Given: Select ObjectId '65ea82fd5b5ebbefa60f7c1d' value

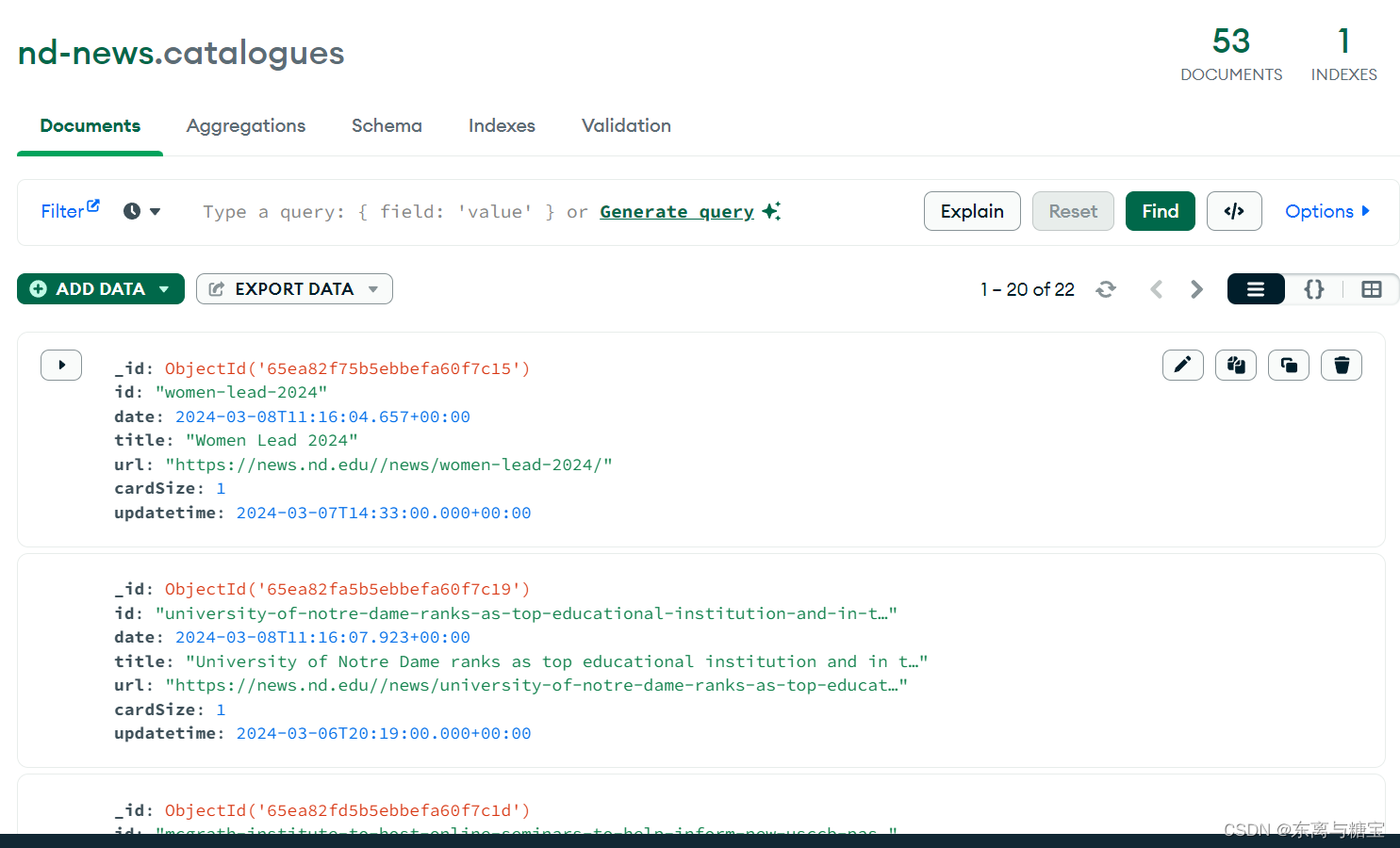Looking at the screenshot, I should [348, 810].
